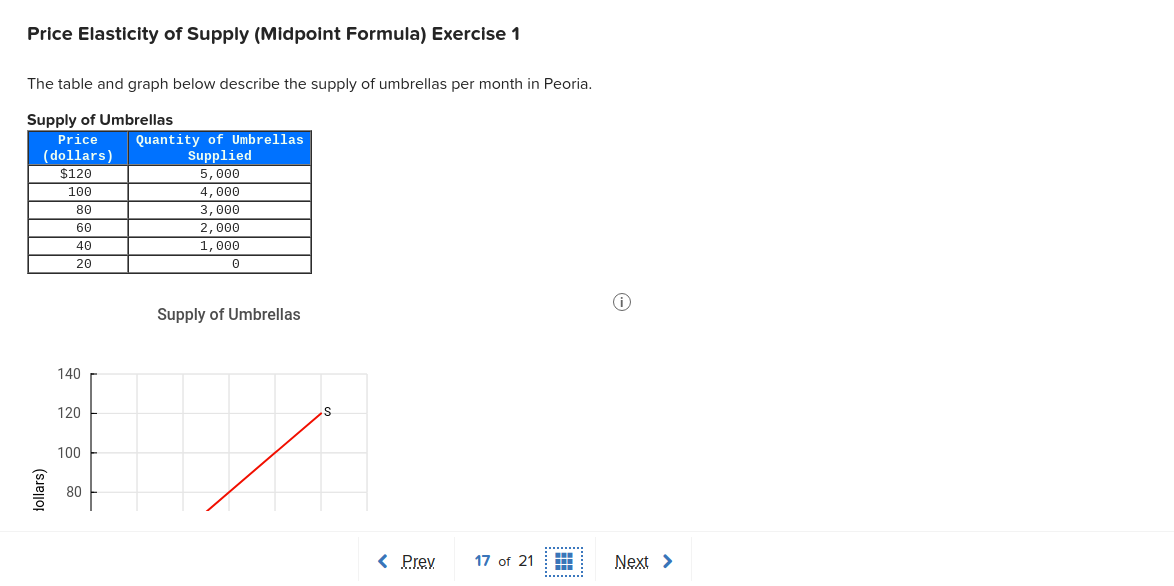This screenshot has width=1174, height=586.
Task: Click the Prev link
Action: pos(418,561)
